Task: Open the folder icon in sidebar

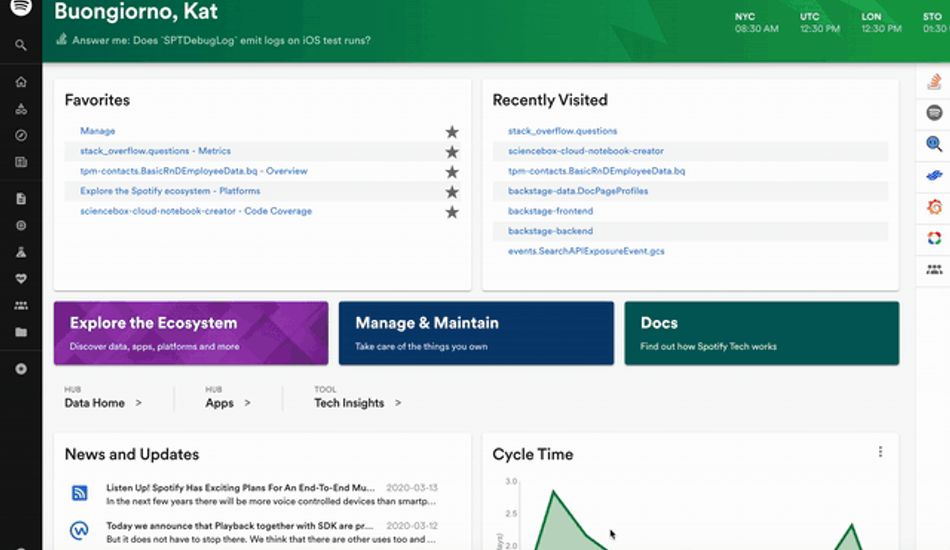Action: point(21,332)
